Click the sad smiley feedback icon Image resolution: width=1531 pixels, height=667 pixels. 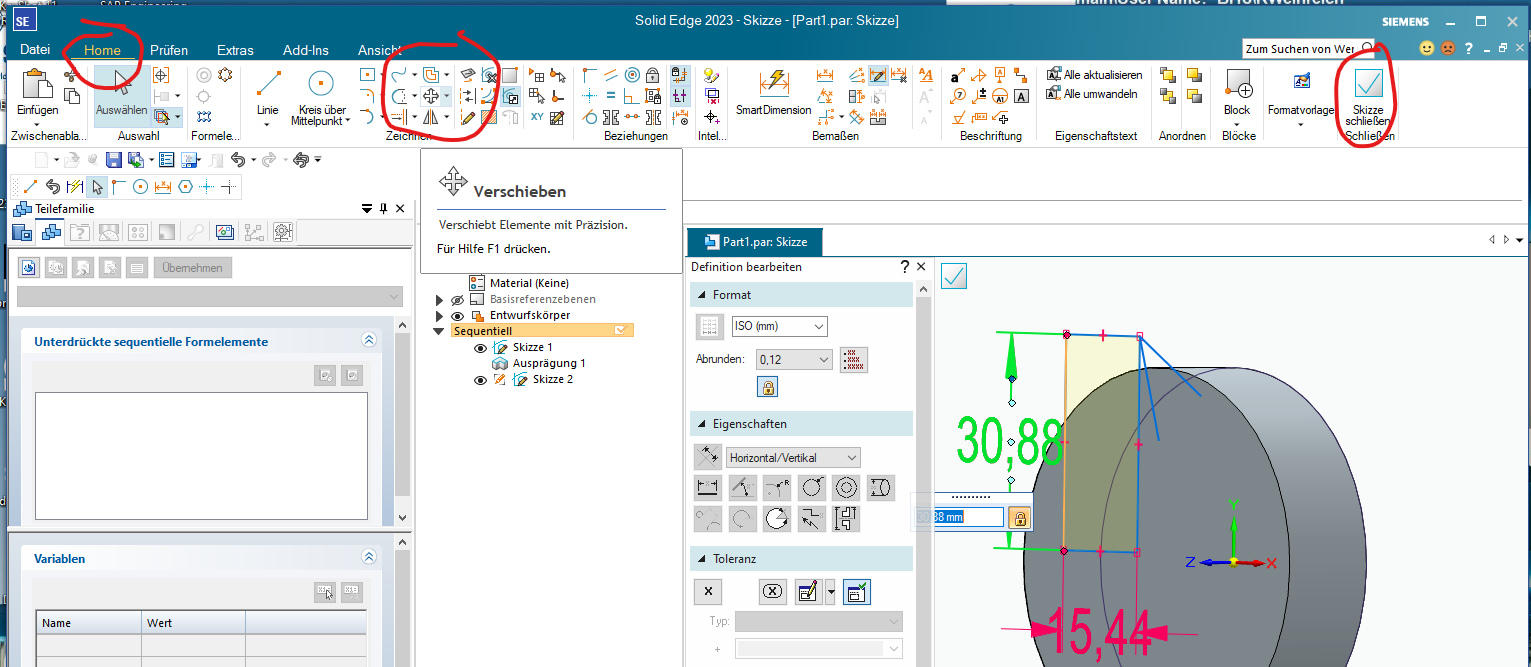click(x=1446, y=48)
